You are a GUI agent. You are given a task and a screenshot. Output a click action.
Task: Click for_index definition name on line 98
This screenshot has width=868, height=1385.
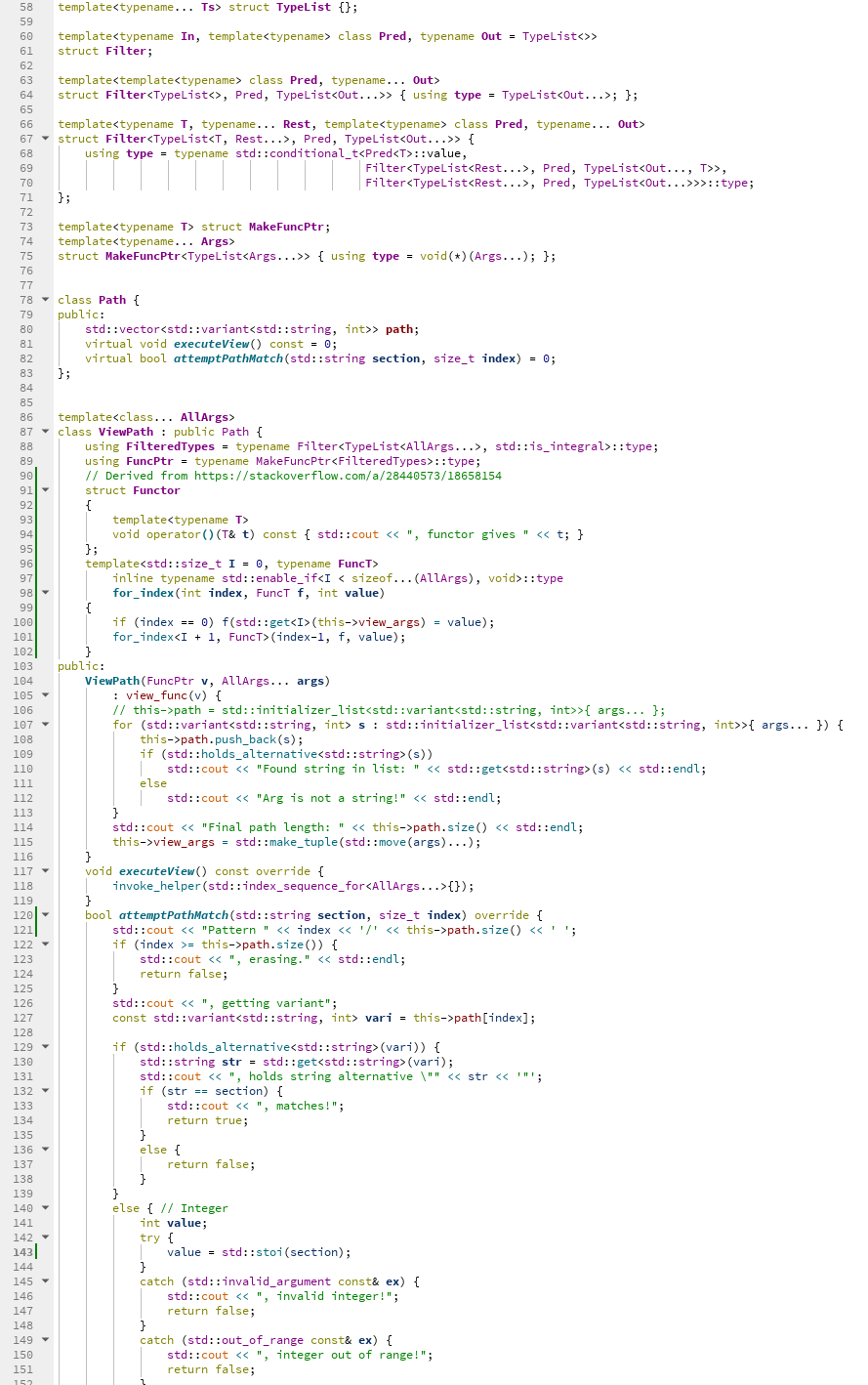[143, 593]
